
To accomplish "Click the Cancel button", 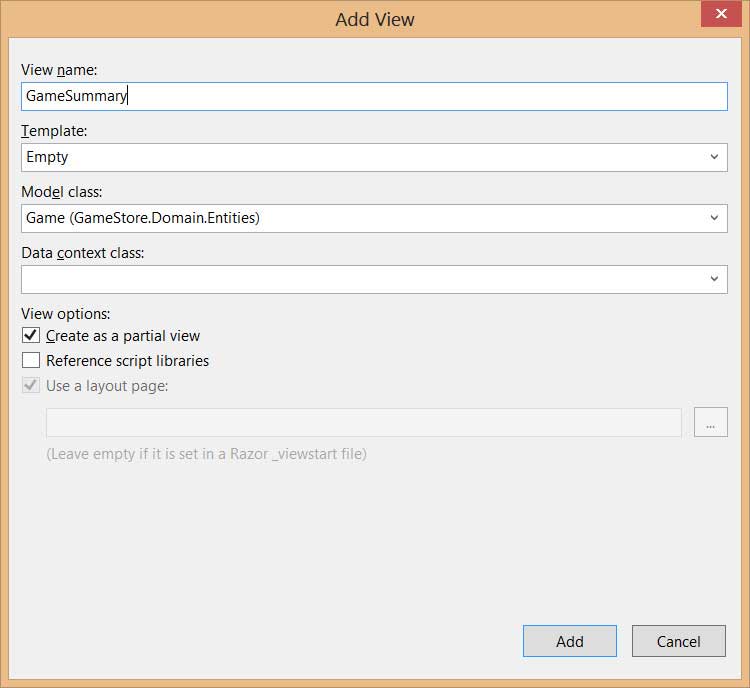I will coord(679,641).
